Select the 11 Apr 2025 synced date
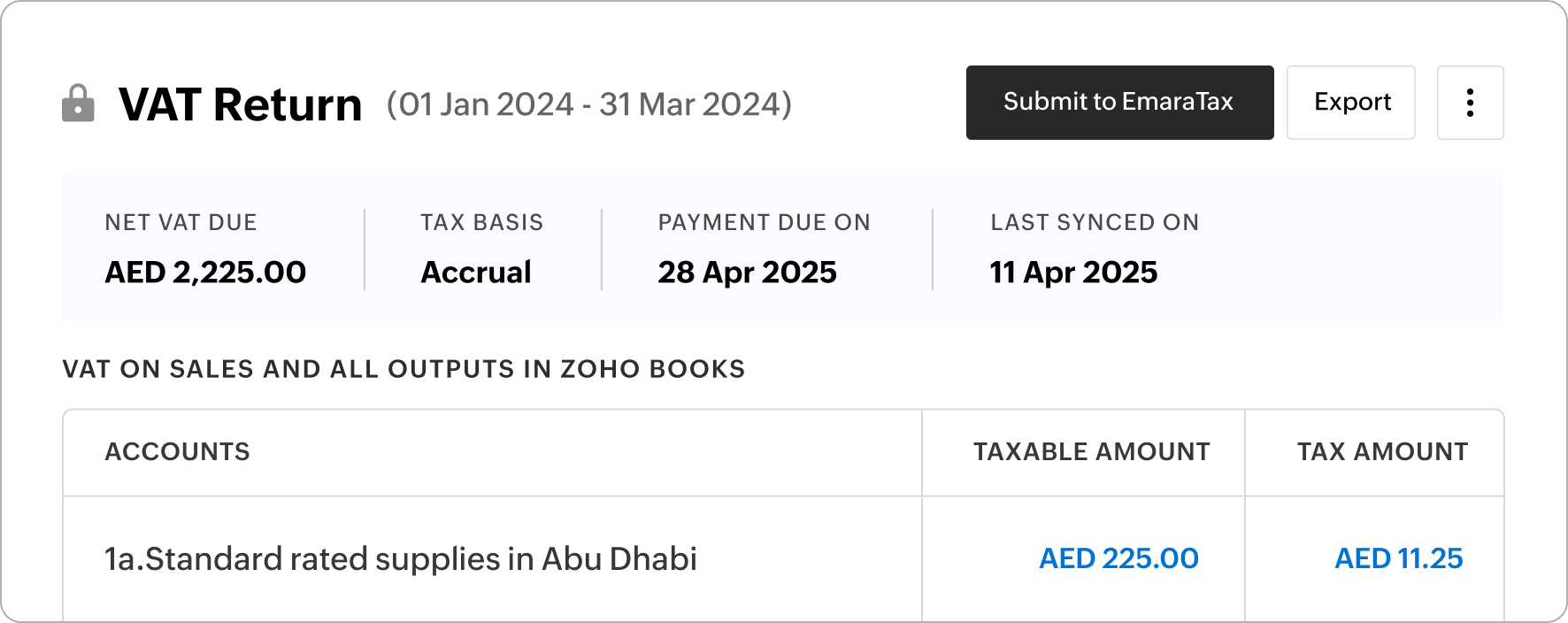Image resolution: width=1568 pixels, height=623 pixels. coord(1073,273)
